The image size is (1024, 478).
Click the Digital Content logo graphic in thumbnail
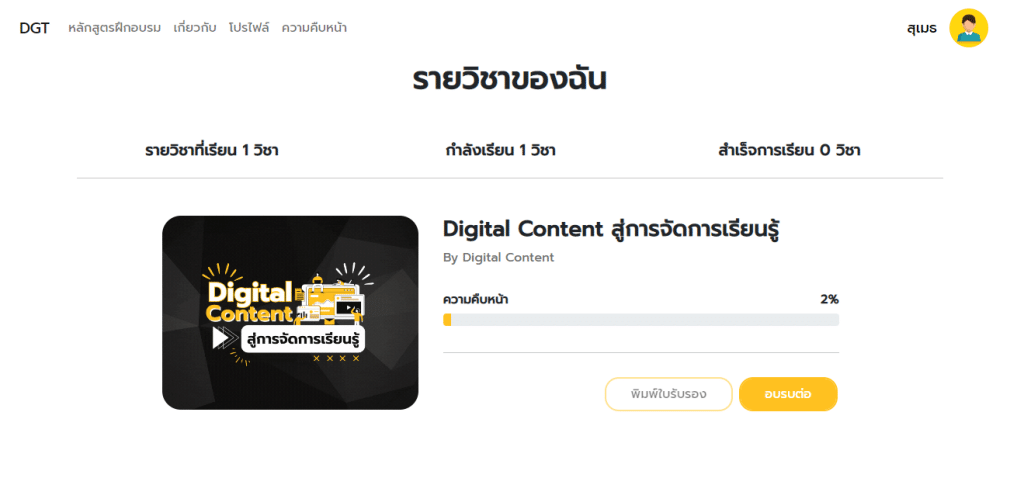tap(285, 313)
